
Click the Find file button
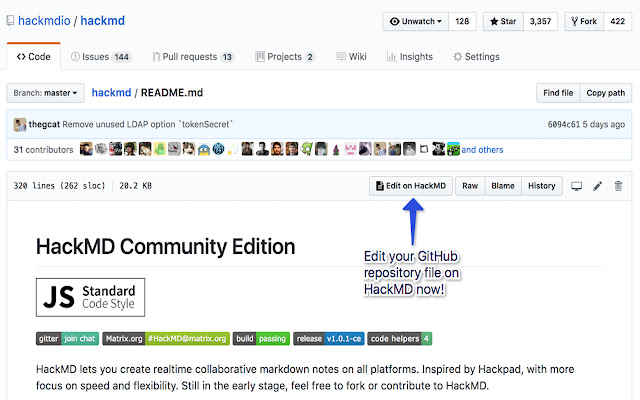(x=558, y=93)
